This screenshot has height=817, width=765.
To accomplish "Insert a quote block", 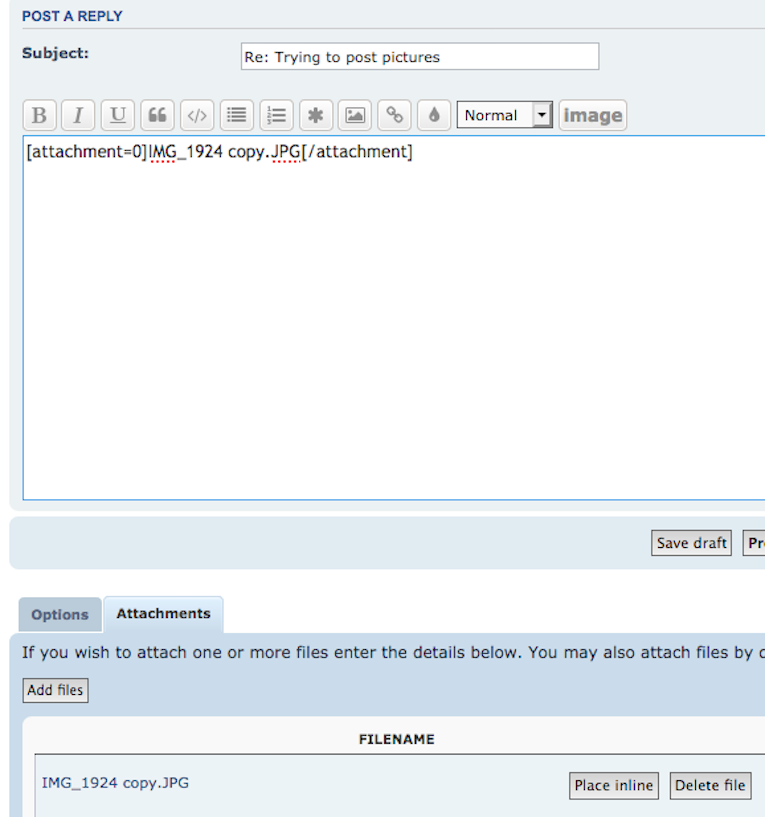I will point(157,115).
